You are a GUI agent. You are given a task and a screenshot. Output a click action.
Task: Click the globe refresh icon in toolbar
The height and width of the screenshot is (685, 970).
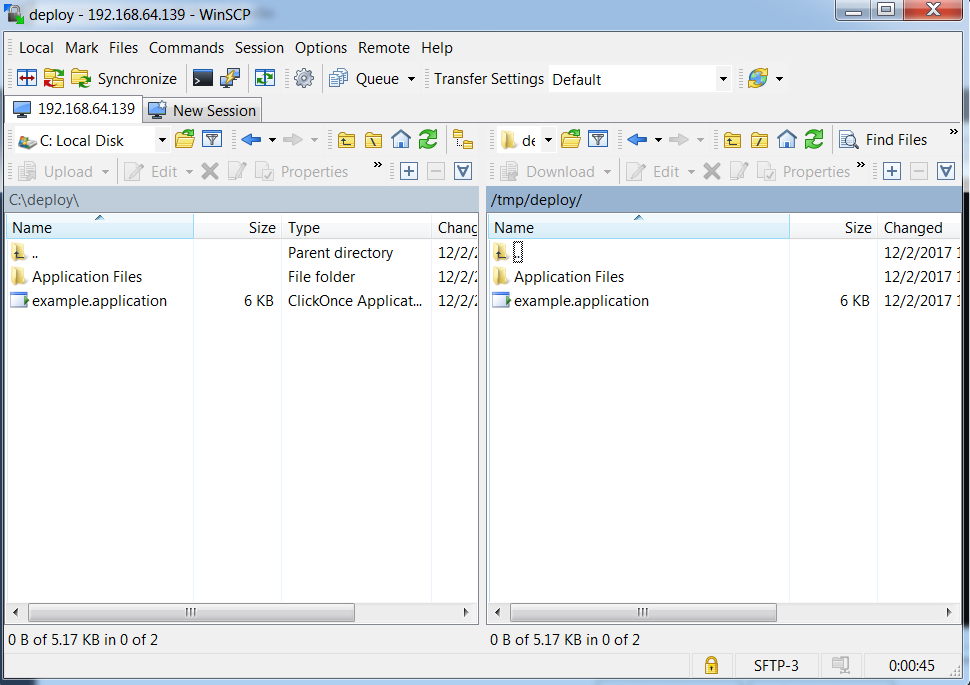(x=758, y=79)
